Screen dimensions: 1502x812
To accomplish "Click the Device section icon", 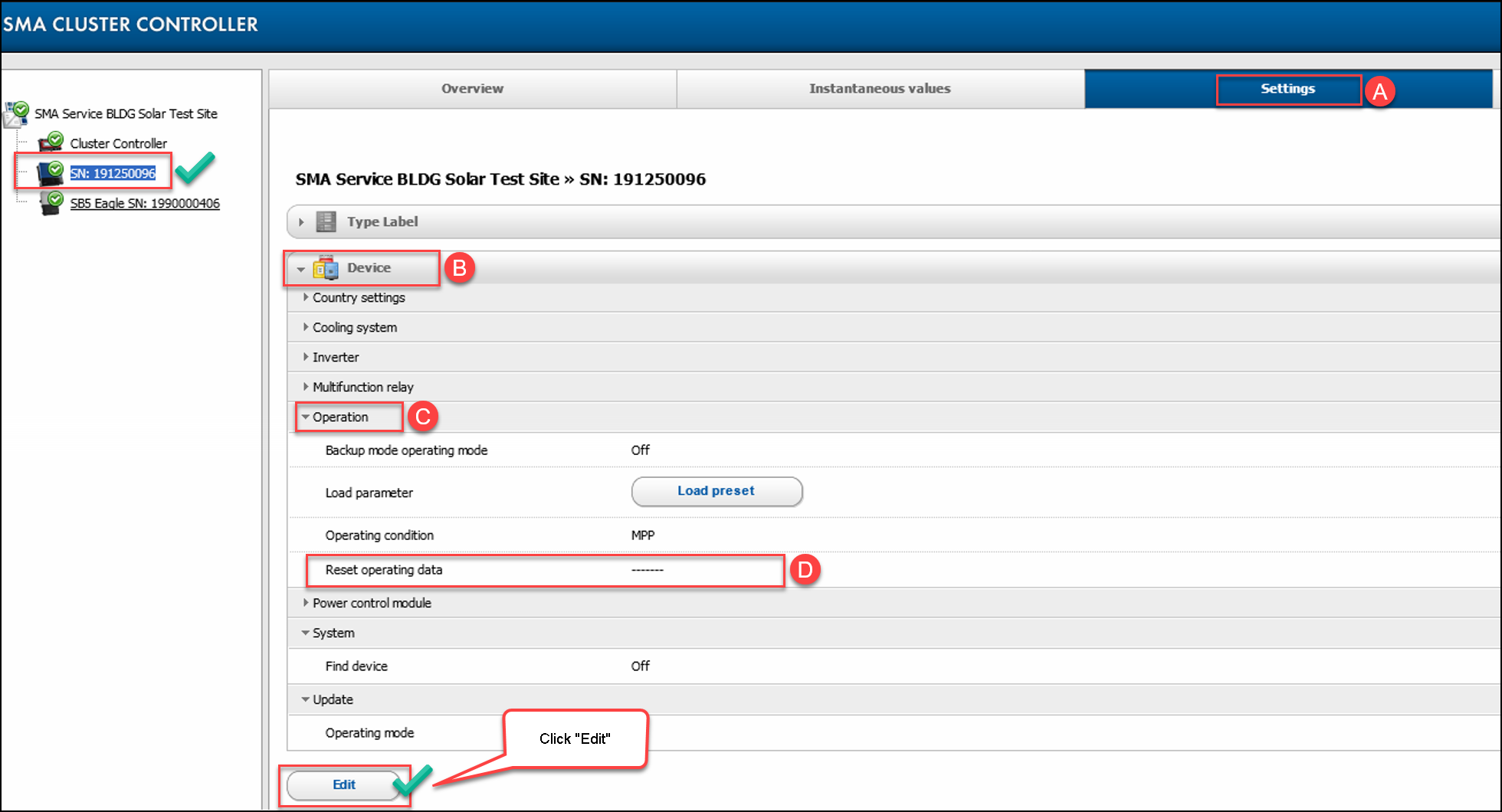I will click(x=326, y=268).
